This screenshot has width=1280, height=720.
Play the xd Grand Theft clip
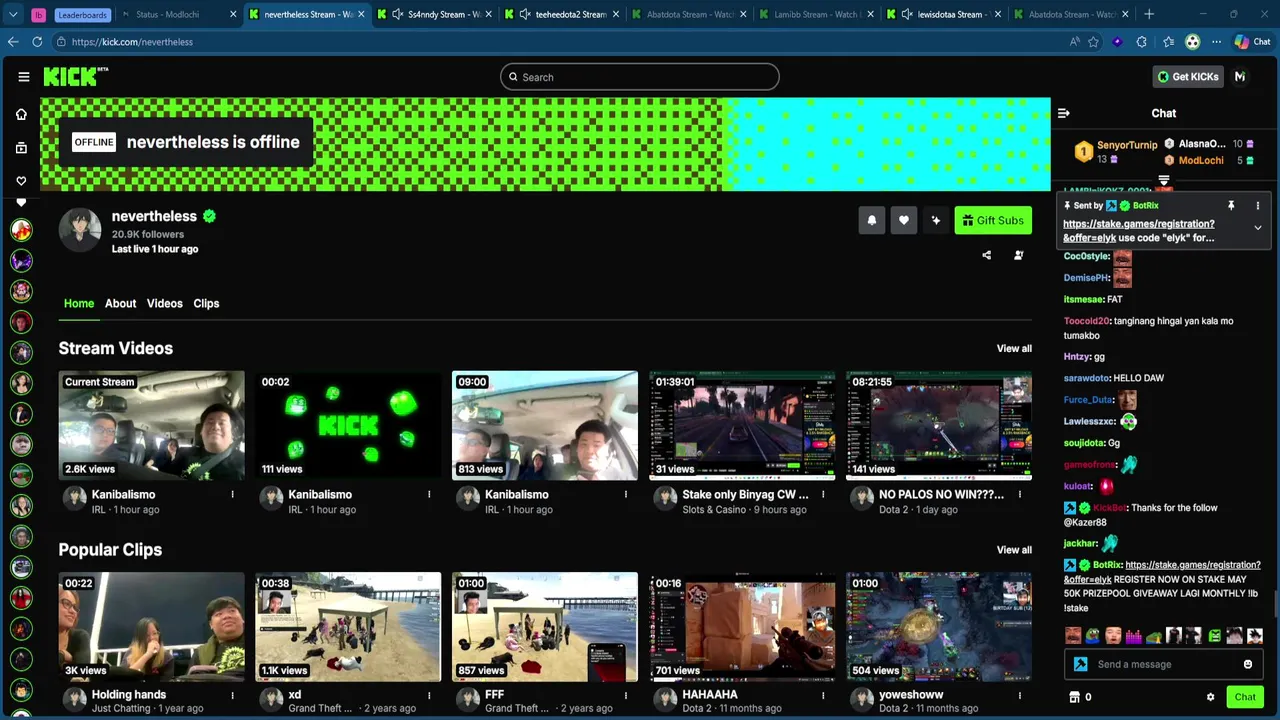point(348,627)
